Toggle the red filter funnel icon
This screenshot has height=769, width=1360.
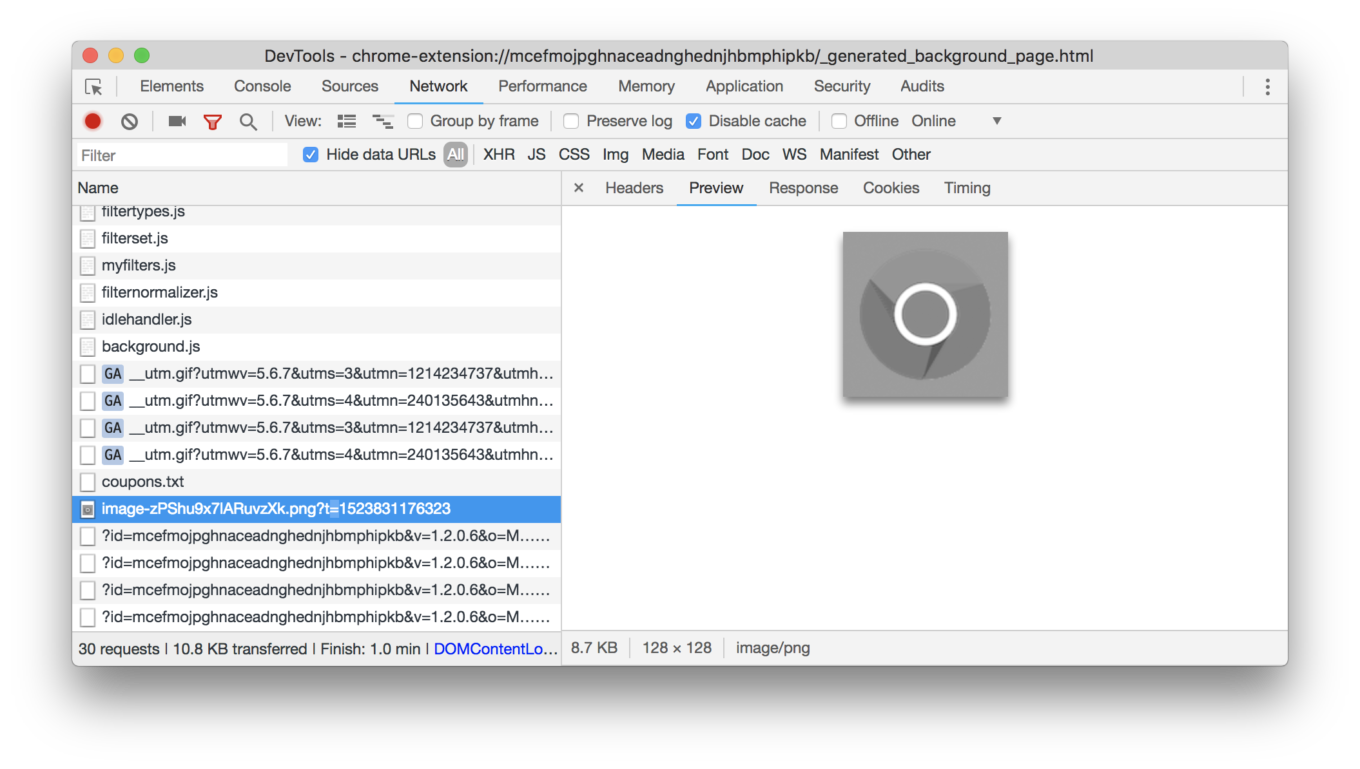[212, 121]
